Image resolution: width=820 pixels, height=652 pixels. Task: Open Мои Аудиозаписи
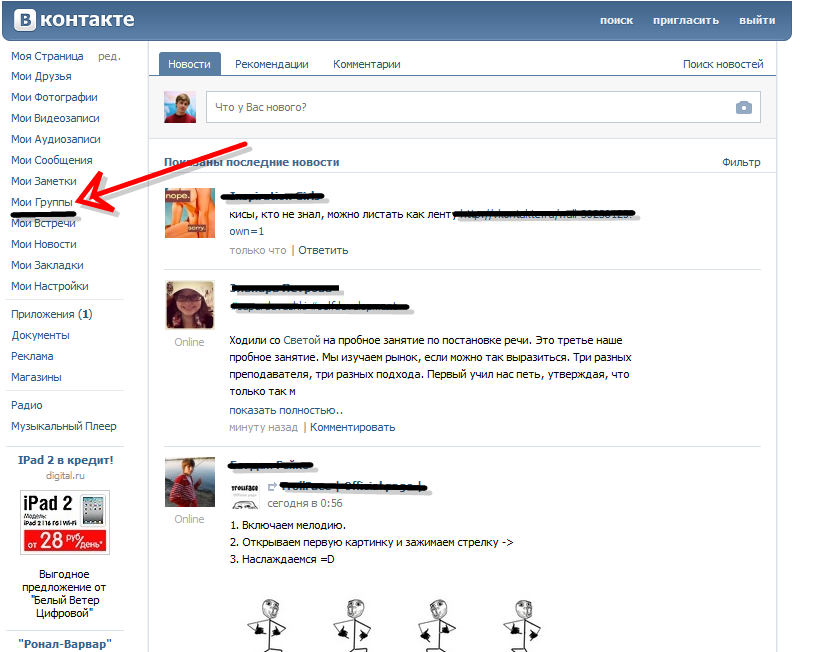point(56,139)
